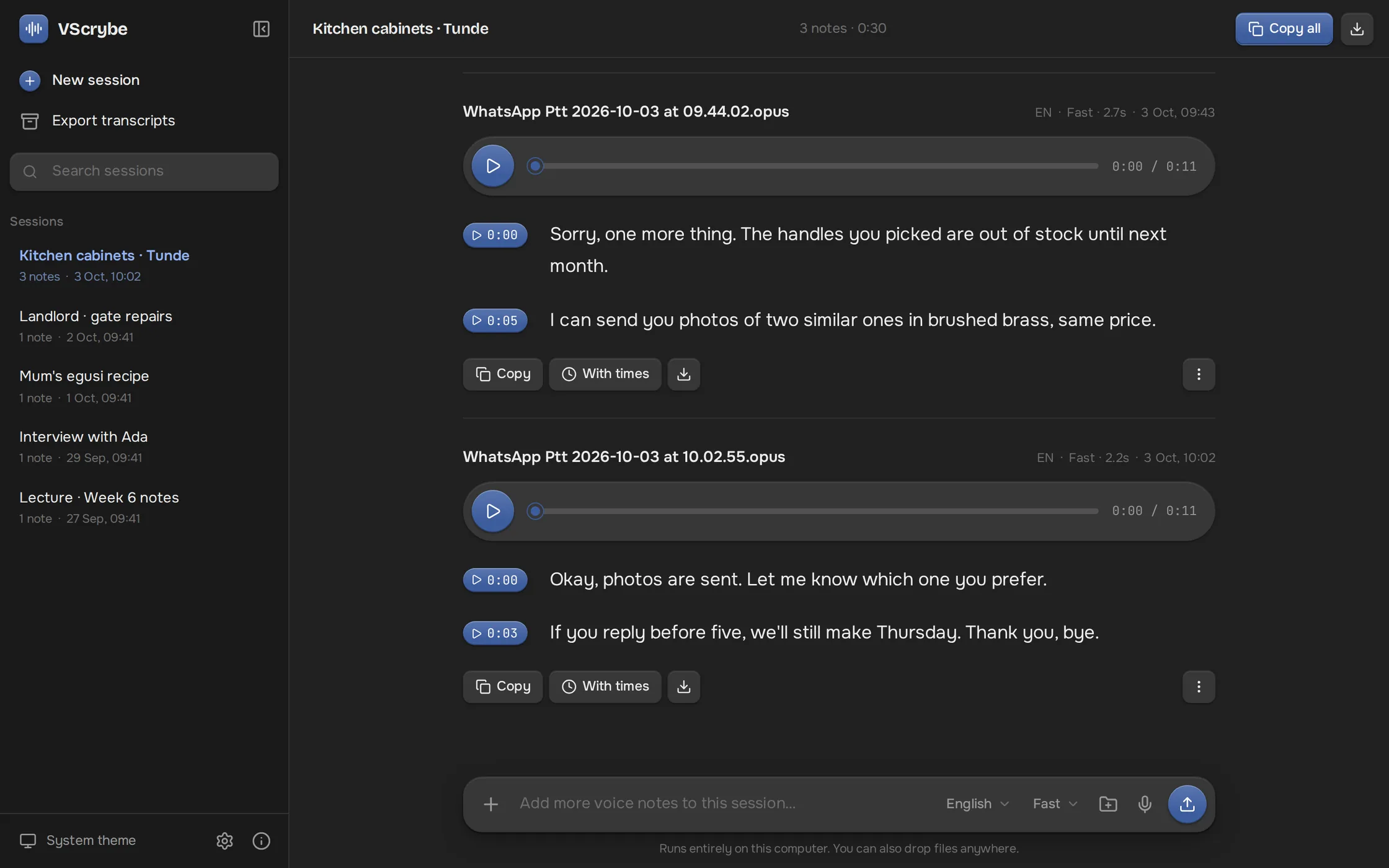Click transcript line 'If you reply before five'
Viewport: 1389px width, 868px height.
(x=824, y=632)
